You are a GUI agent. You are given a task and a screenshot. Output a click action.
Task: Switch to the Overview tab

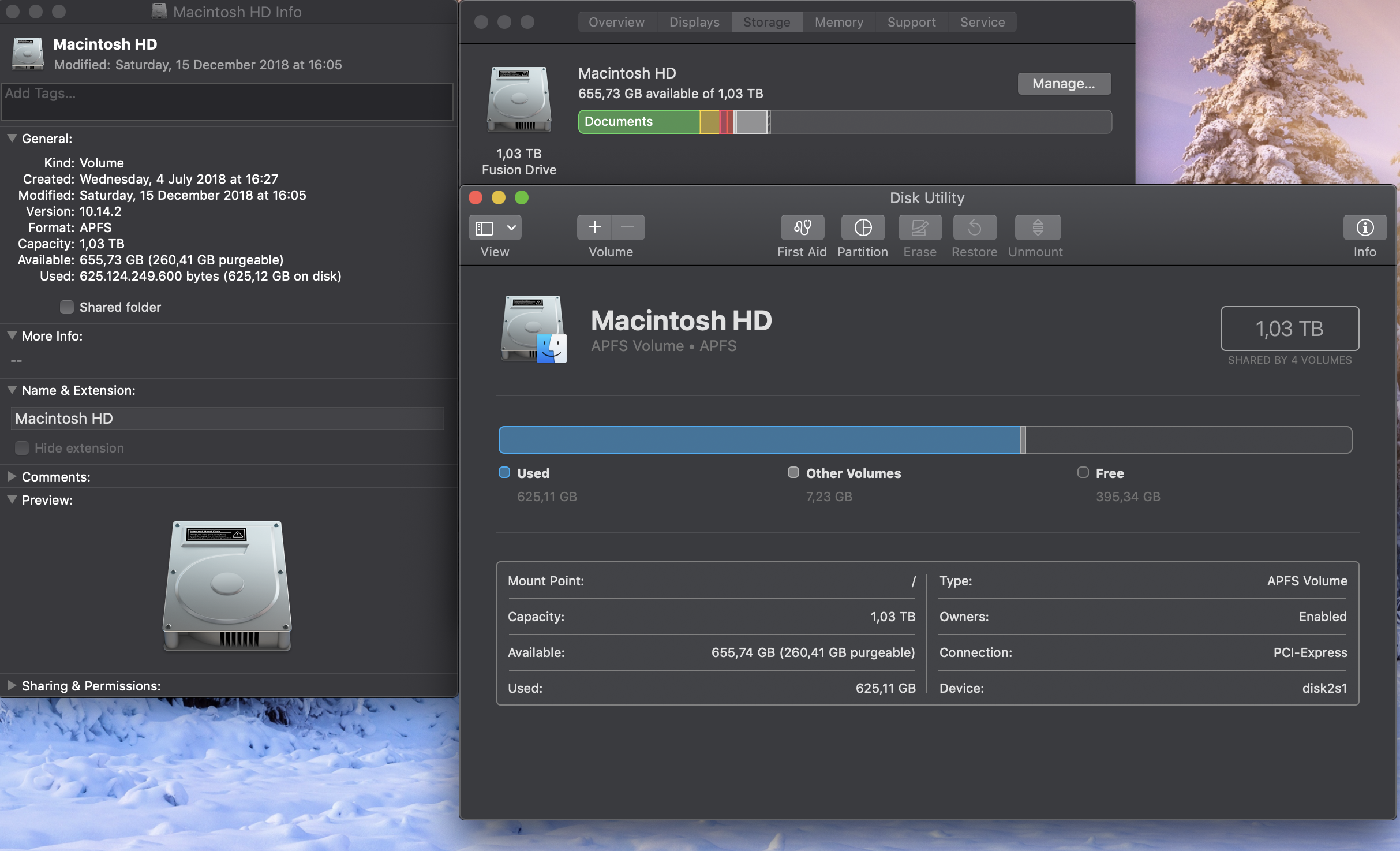(617, 22)
